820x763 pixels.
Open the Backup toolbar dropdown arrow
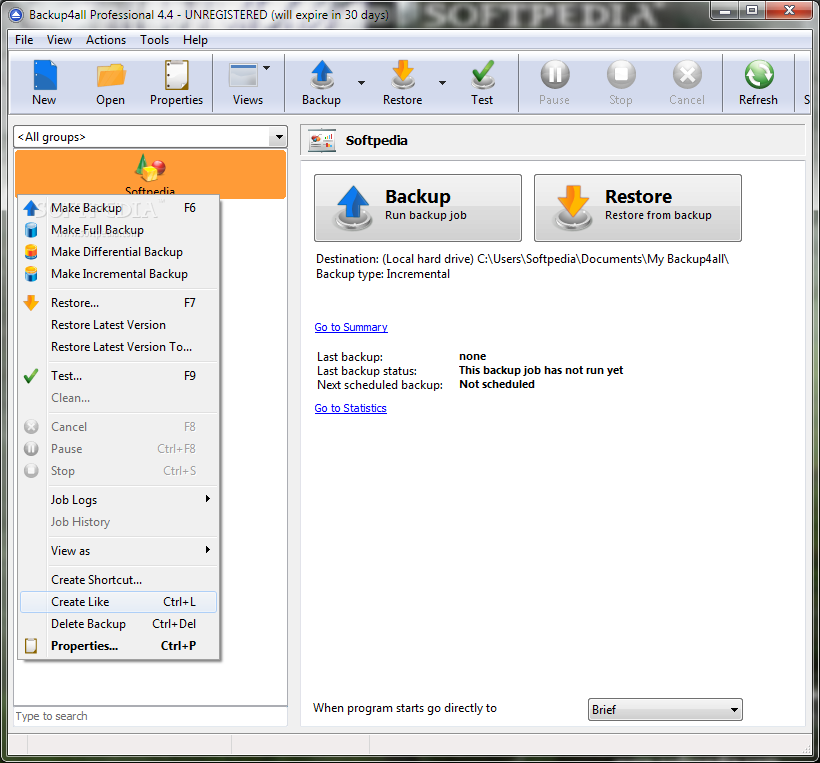point(361,83)
